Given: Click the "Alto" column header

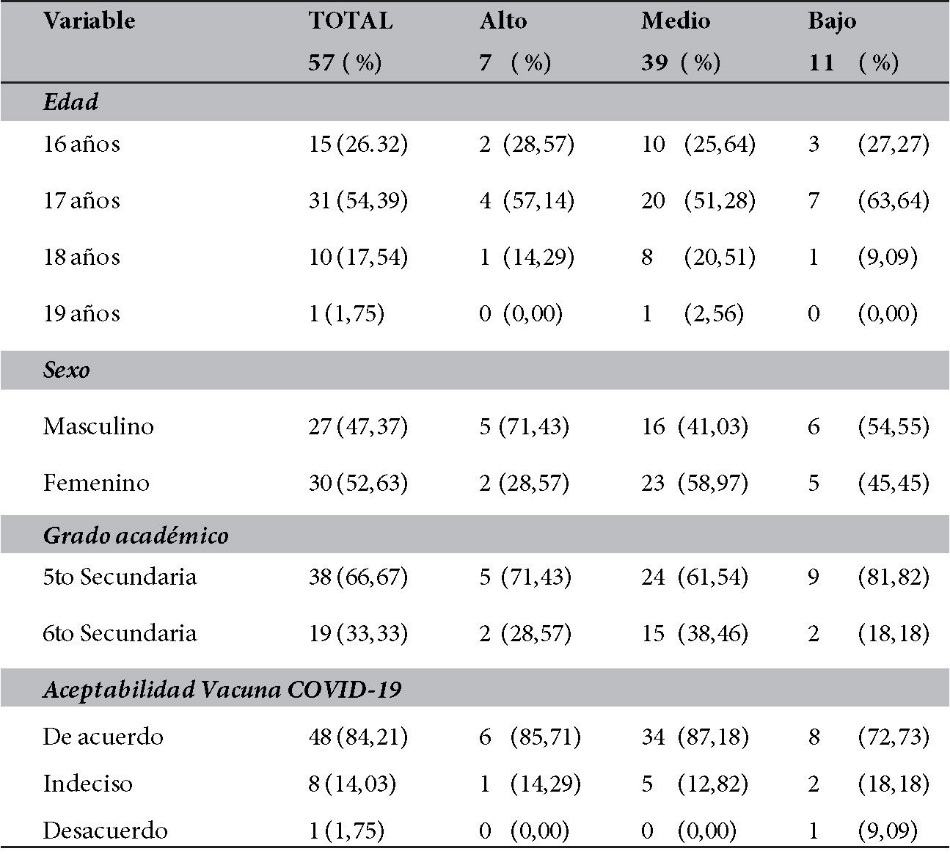Looking at the screenshot, I should (x=503, y=22).
